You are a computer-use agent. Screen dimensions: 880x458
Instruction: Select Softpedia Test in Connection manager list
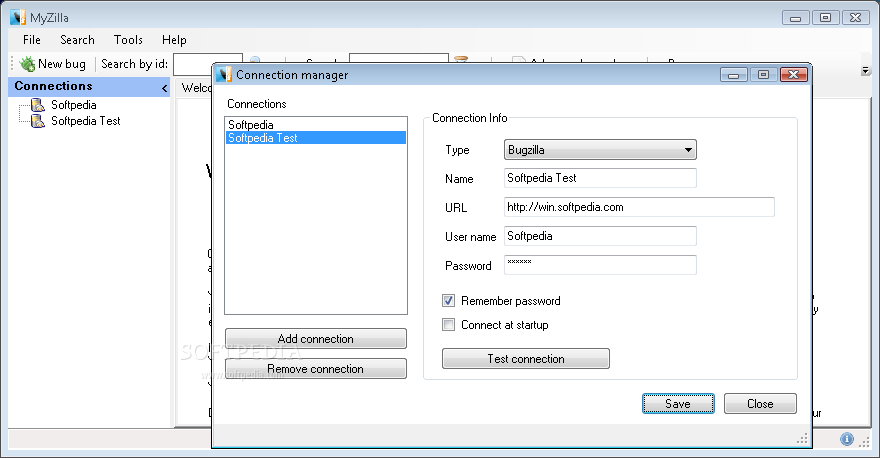315,138
